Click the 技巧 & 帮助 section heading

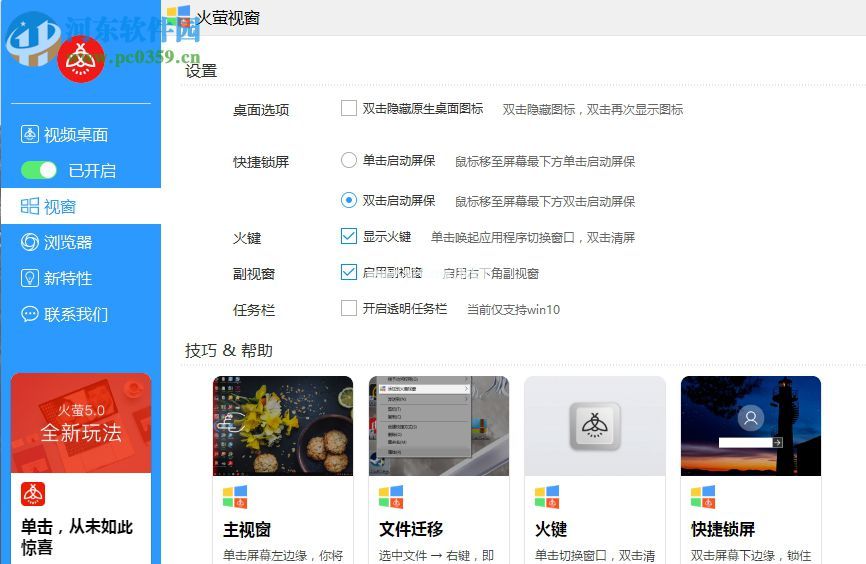pyautogui.click(x=229, y=350)
